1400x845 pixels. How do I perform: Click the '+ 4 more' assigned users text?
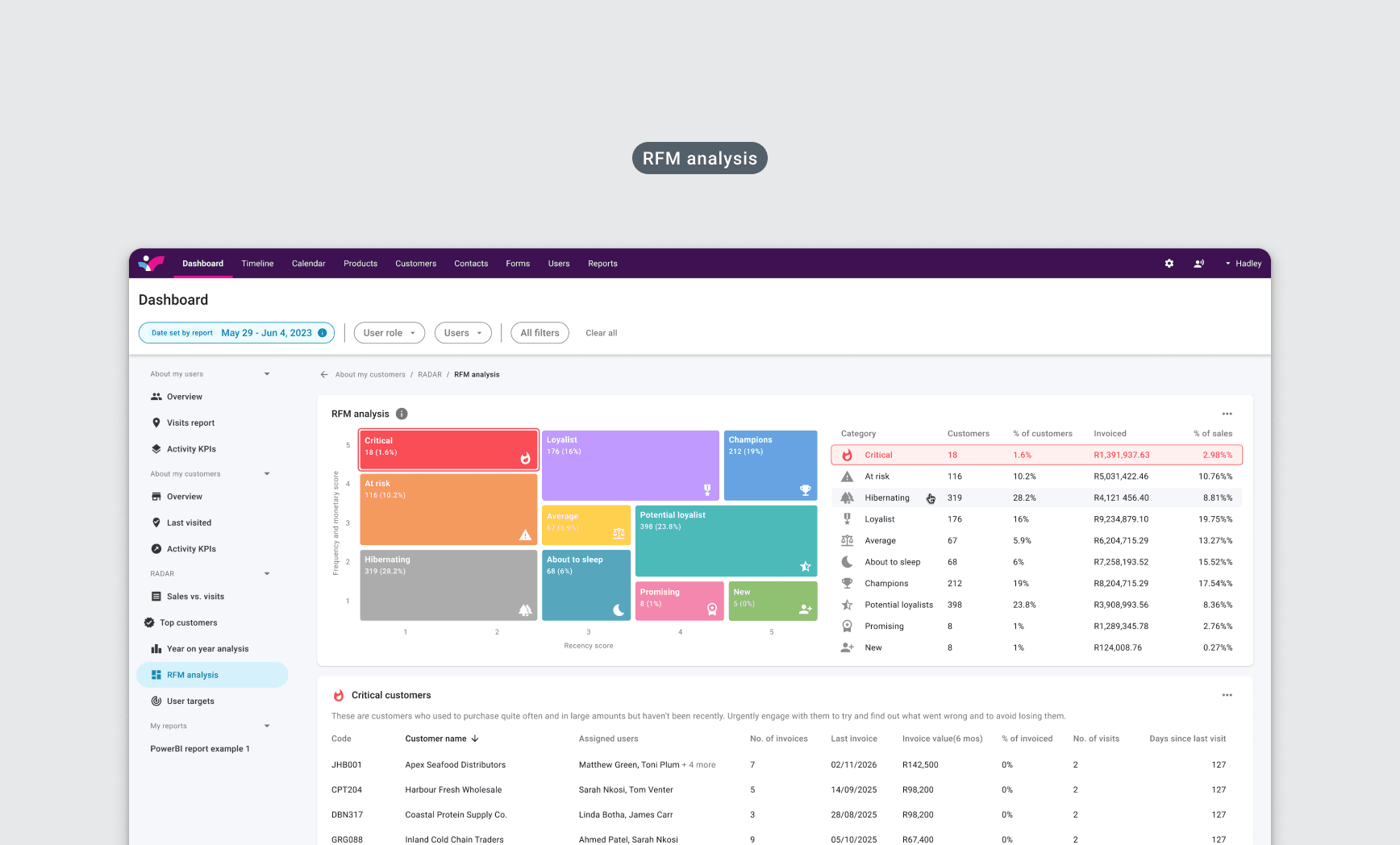(x=699, y=765)
